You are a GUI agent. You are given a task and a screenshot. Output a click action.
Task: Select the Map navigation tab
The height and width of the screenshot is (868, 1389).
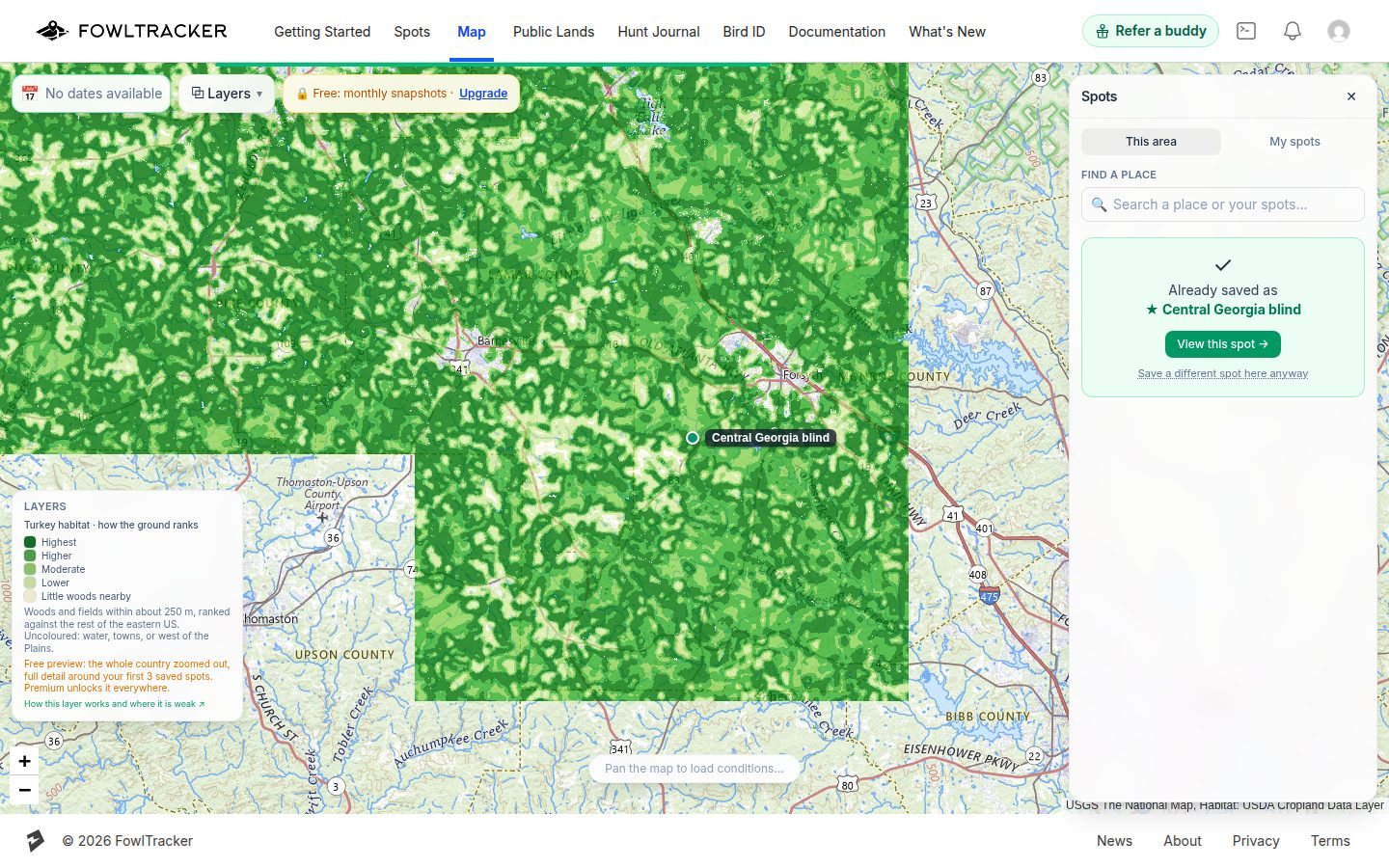click(x=472, y=32)
